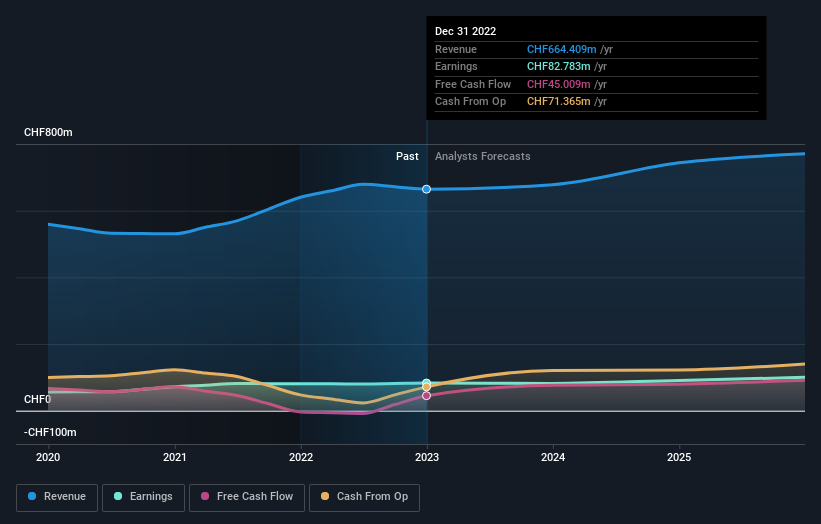Click the 2021 x-axis label
The height and width of the screenshot is (524, 821).
coord(174,457)
